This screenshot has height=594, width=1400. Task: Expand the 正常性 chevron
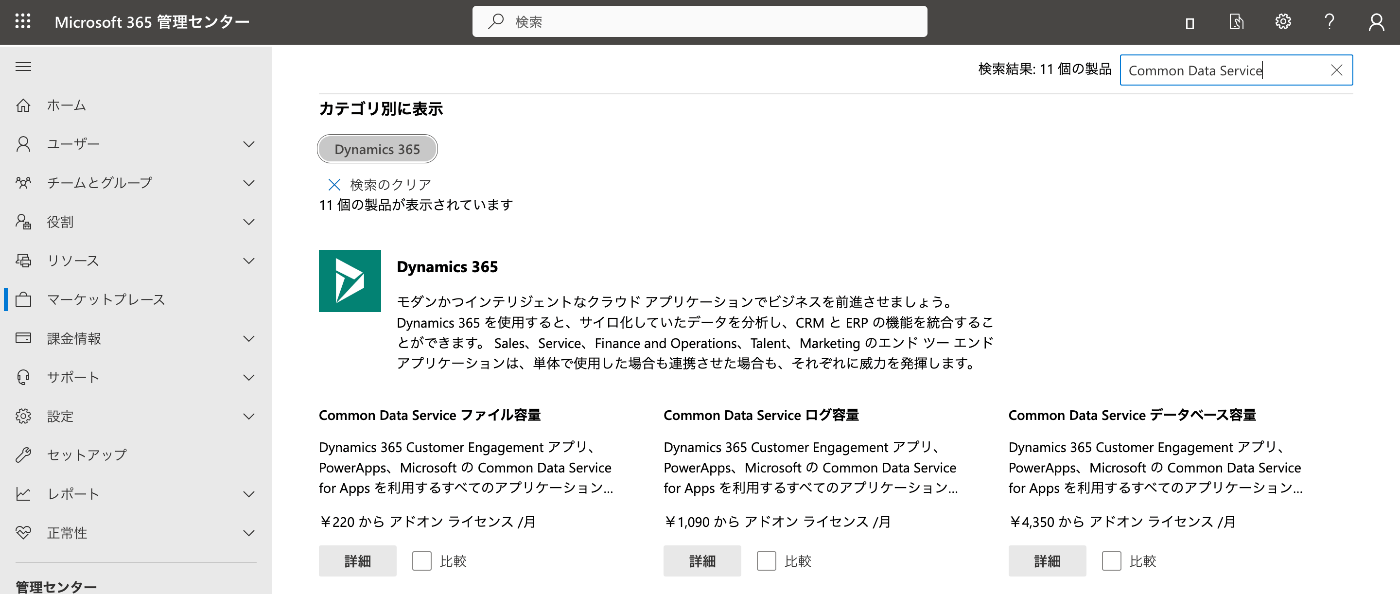coord(249,533)
